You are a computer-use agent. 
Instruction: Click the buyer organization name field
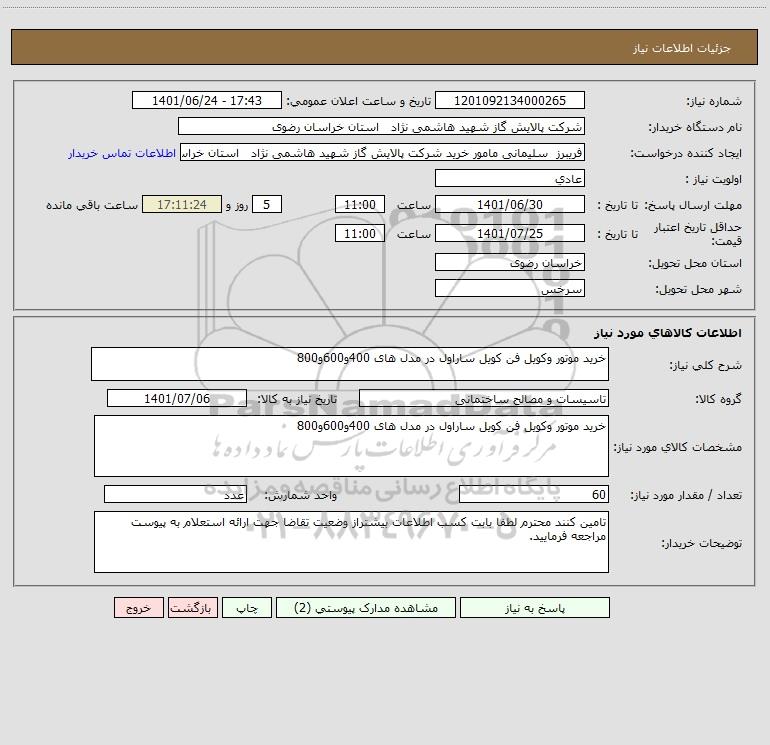381,126
